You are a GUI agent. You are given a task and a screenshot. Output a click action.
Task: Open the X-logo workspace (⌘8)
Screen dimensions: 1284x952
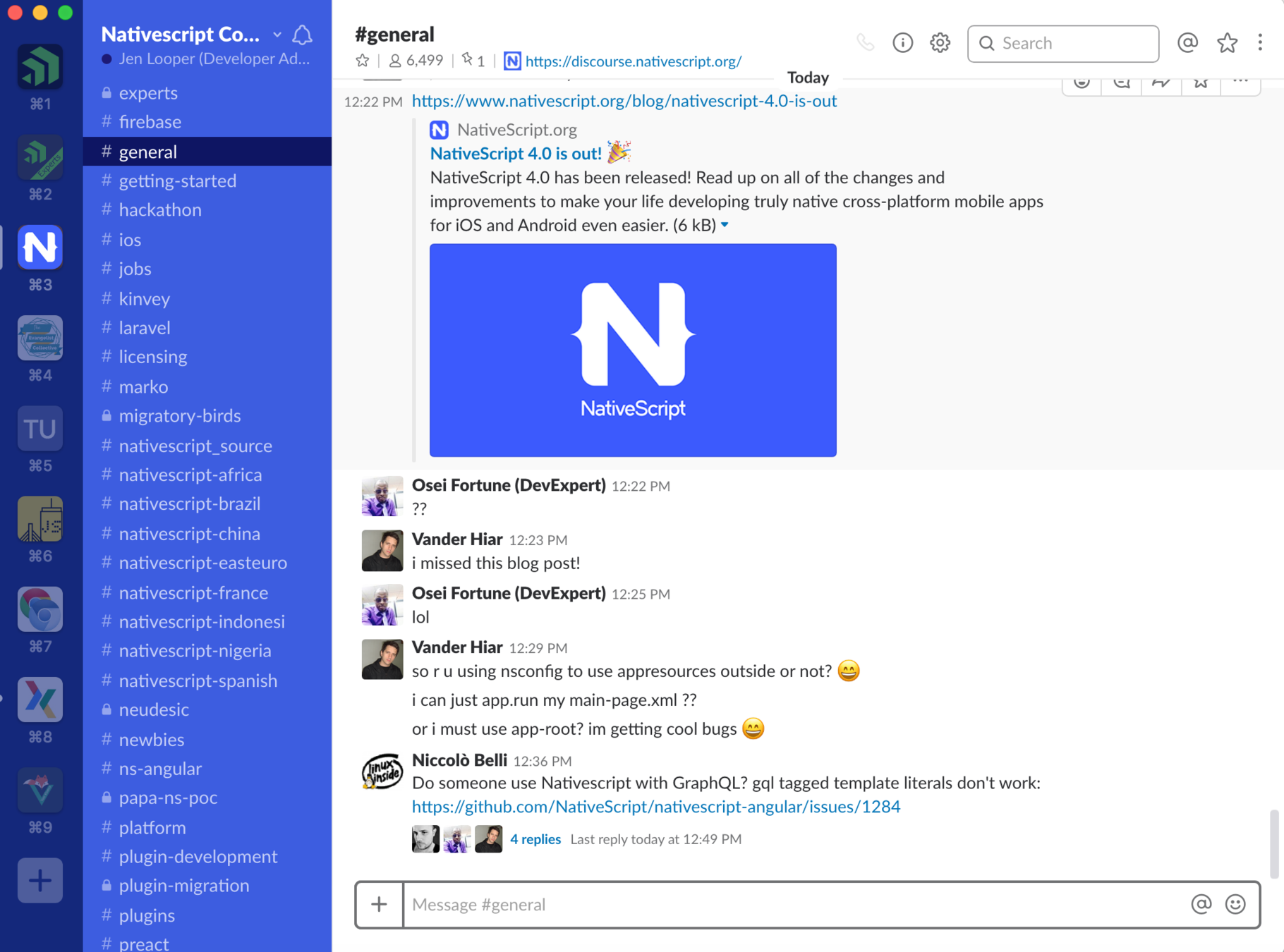[40, 700]
